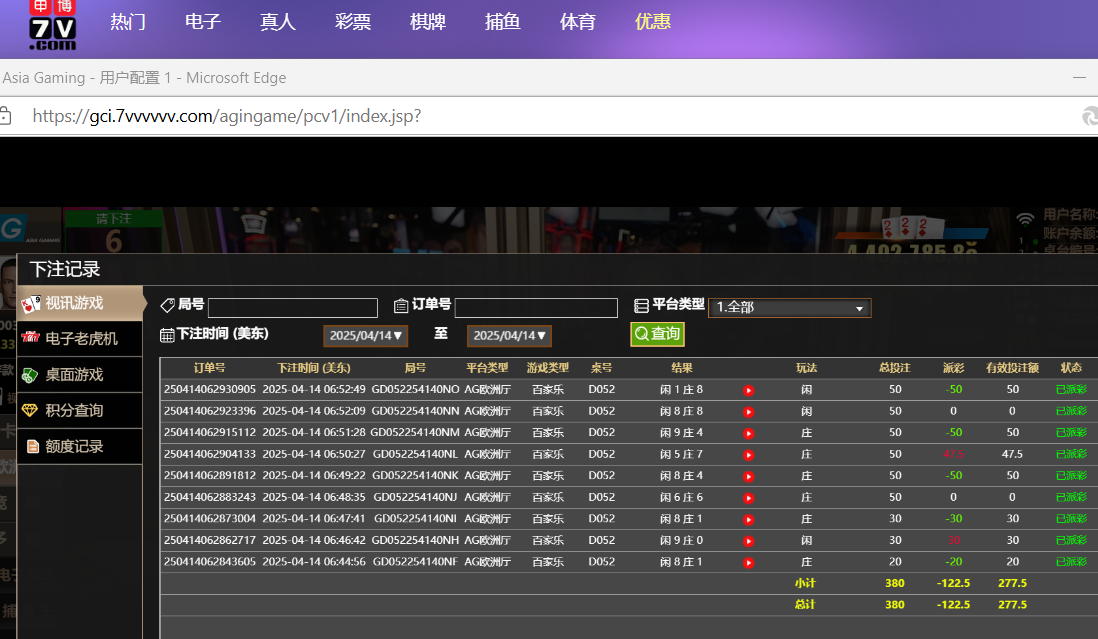Viewport: 1098px width, 639px height.
Task: Play video replay for order 250414062930905
Action: (748, 390)
